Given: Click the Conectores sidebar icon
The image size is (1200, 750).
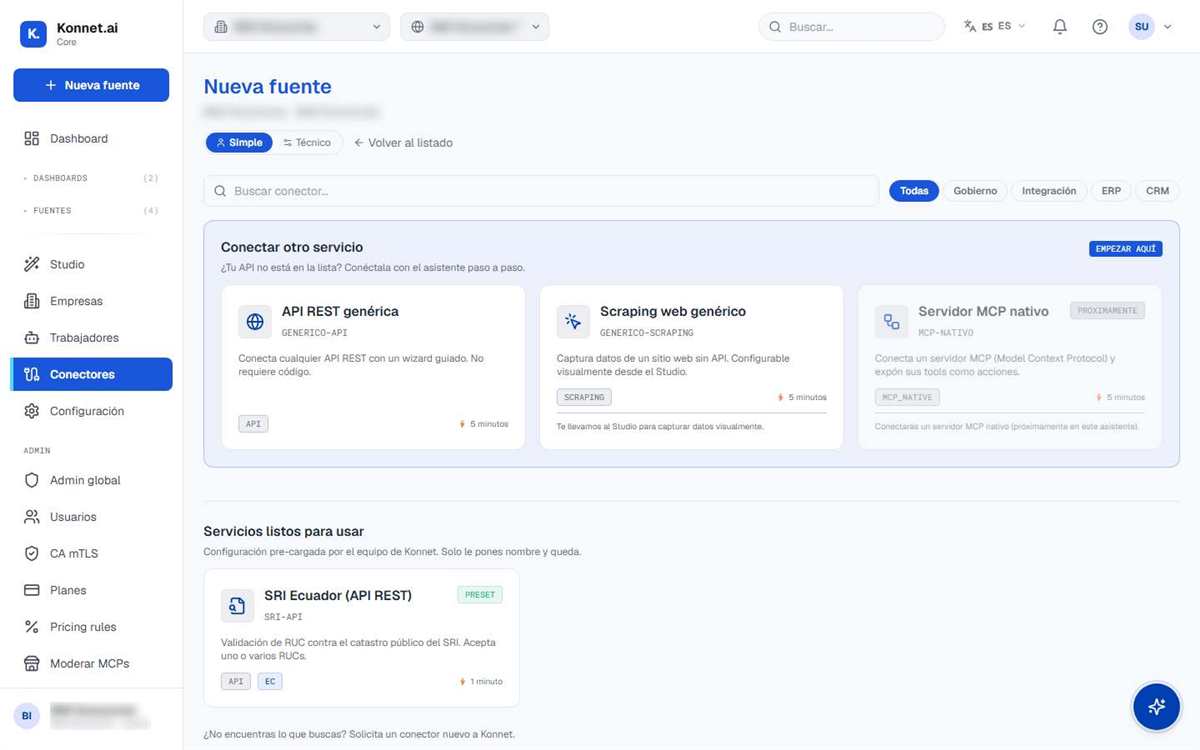Looking at the screenshot, I should click(31, 375).
